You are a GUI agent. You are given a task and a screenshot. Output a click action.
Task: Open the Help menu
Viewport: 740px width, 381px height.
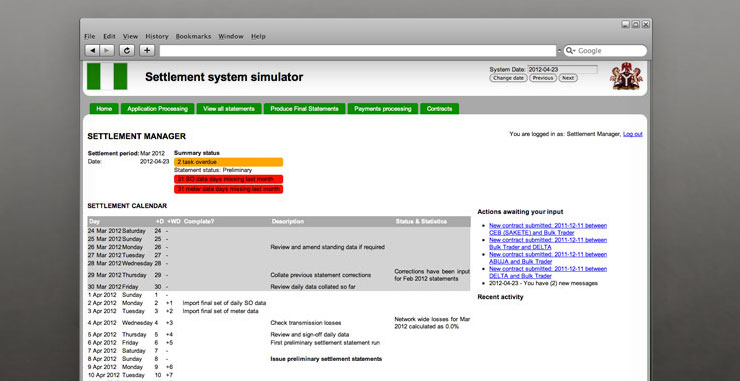[x=258, y=36]
